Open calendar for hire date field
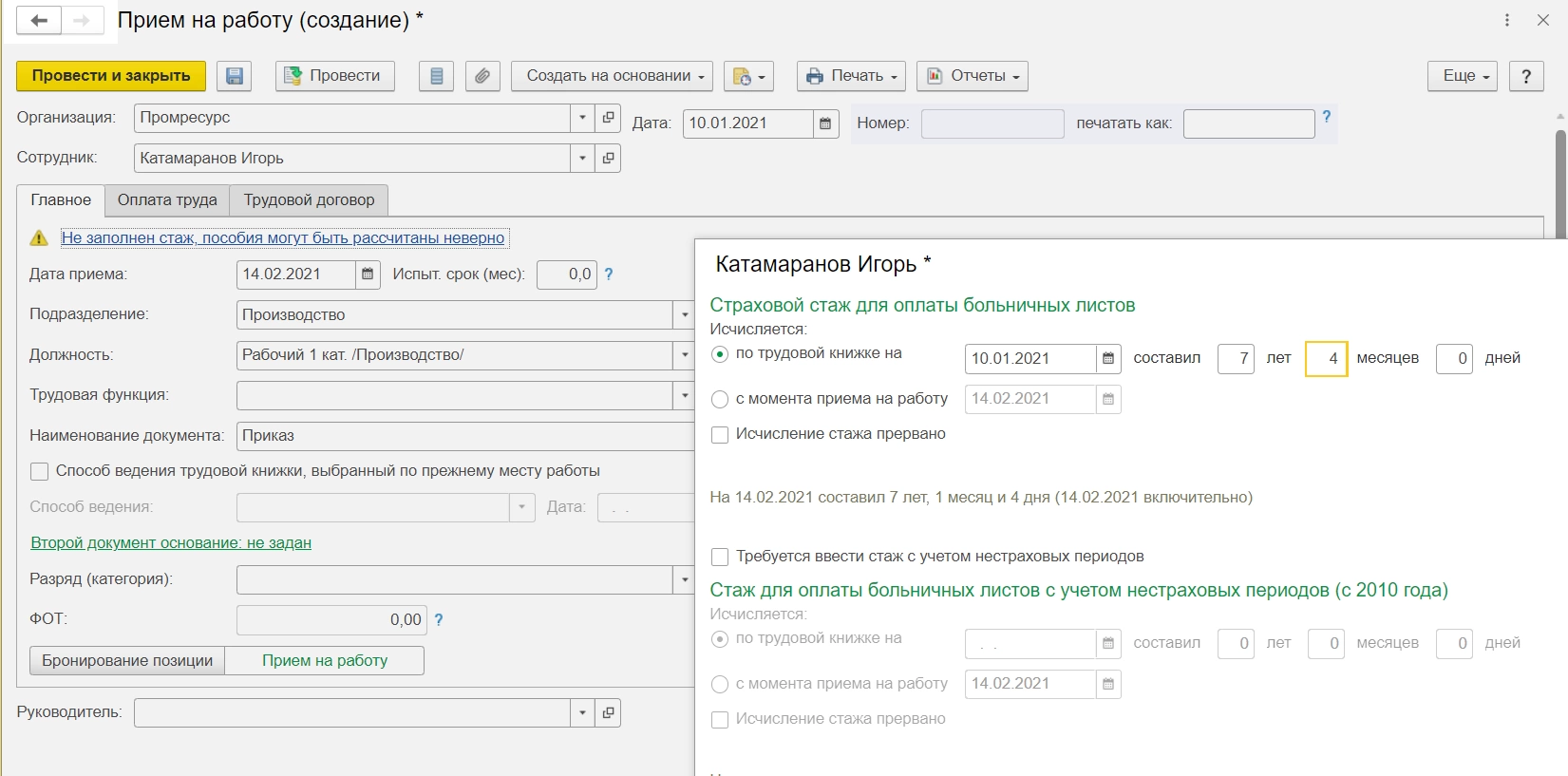 tap(368, 274)
